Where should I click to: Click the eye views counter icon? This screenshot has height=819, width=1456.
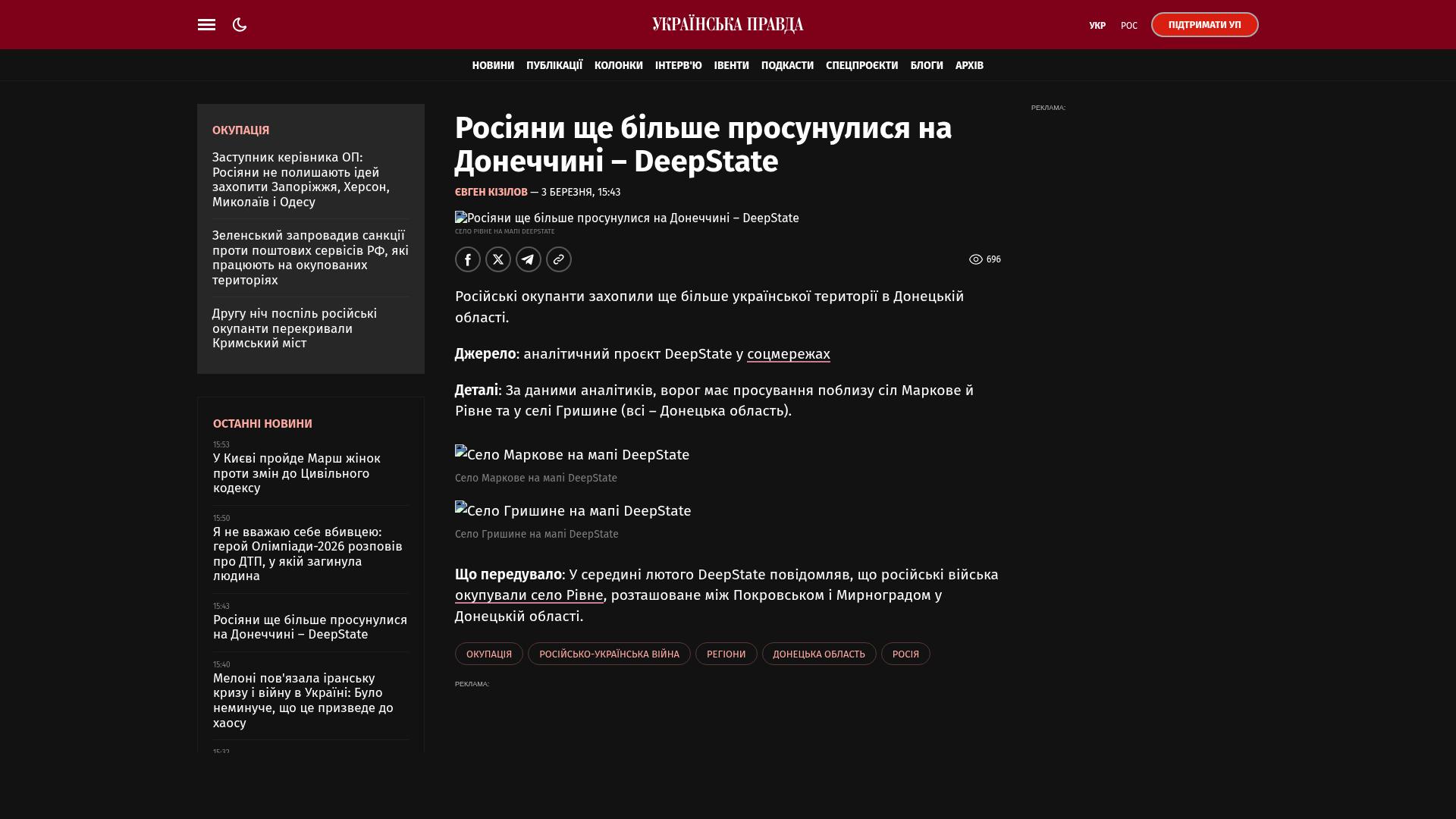pos(976,259)
